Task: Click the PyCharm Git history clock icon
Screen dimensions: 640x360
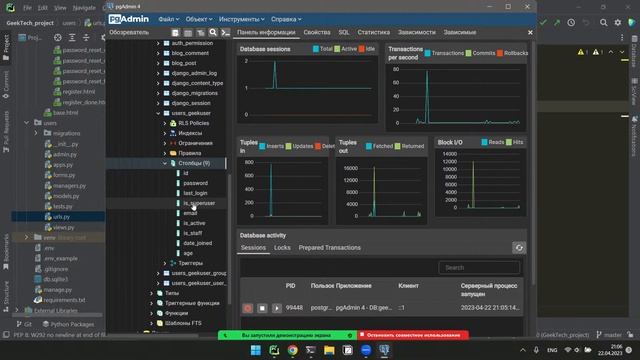Action: click(571, 23)
